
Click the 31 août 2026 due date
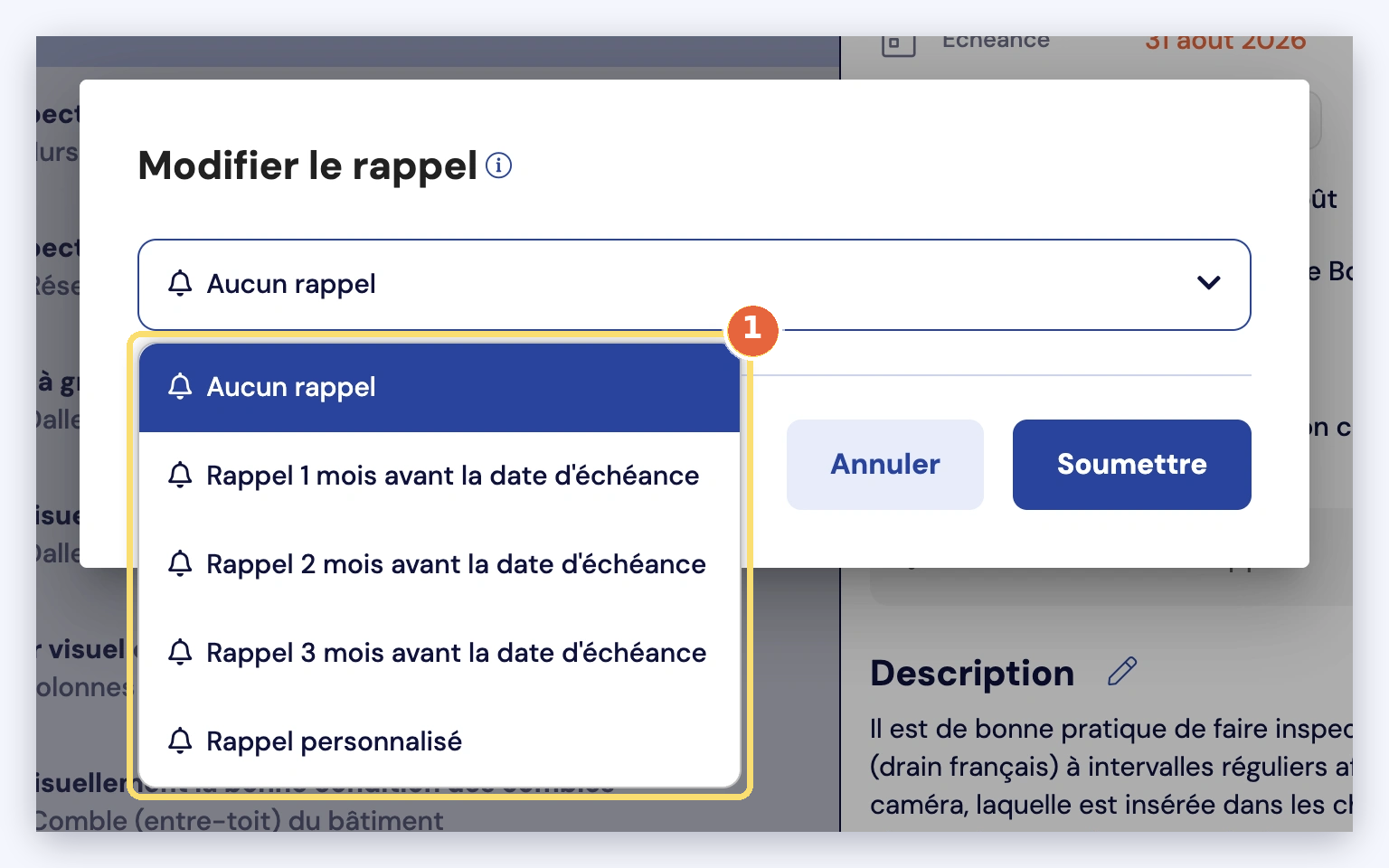coord(1225,42)
